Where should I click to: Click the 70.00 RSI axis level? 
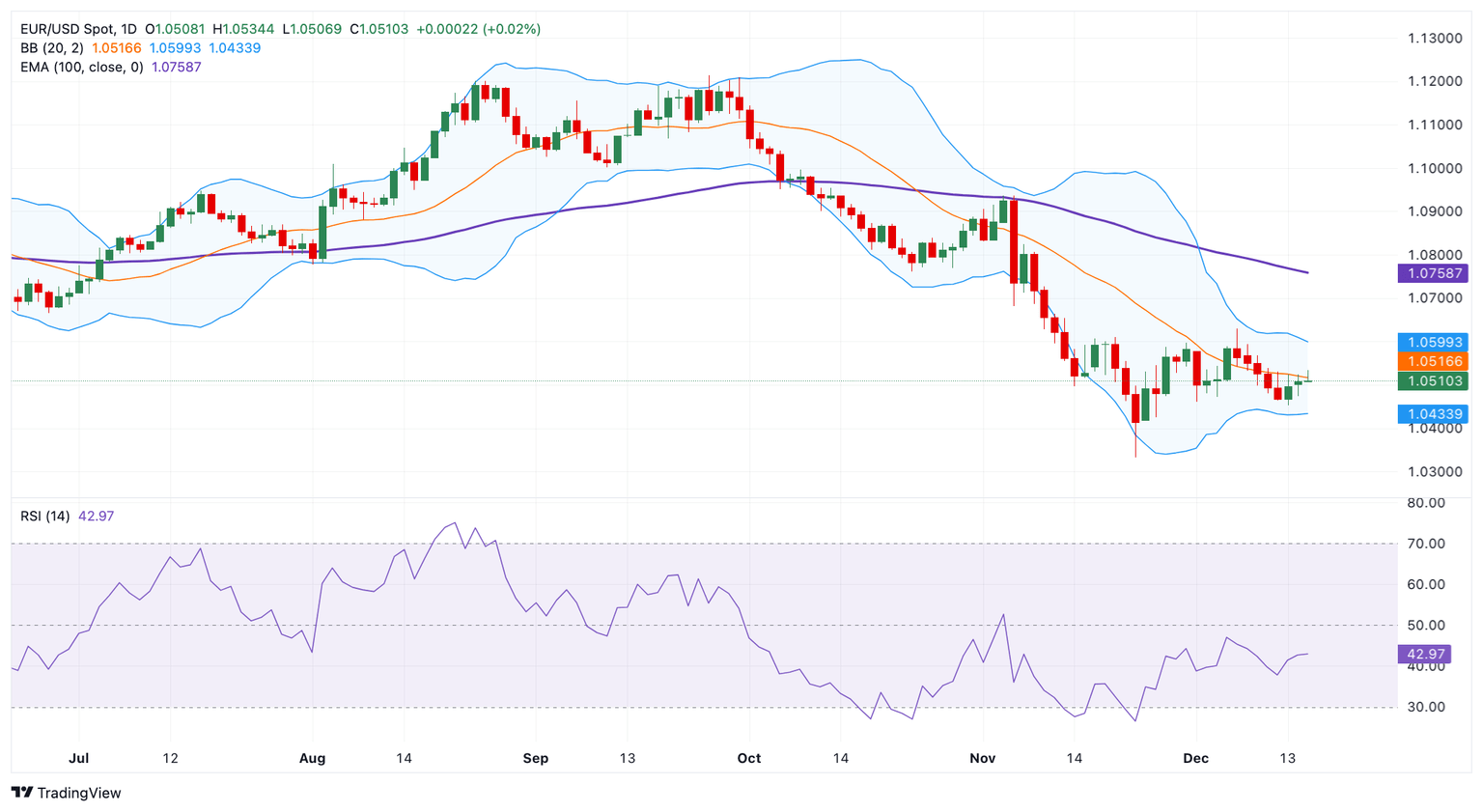(x=1426, y=544)
